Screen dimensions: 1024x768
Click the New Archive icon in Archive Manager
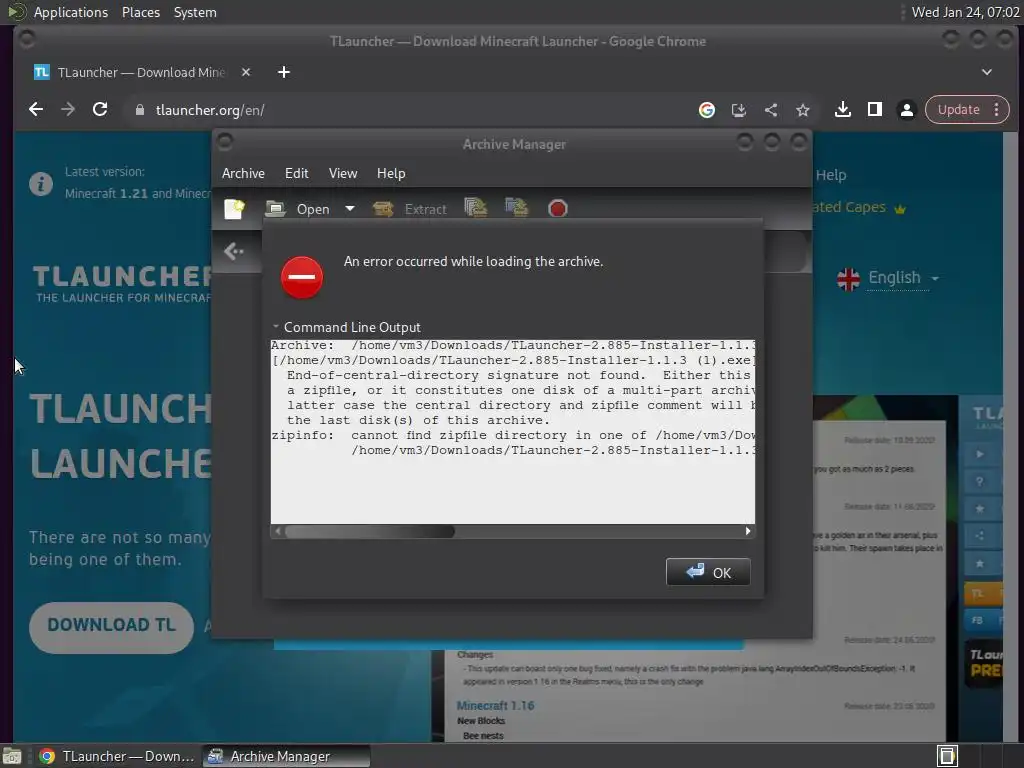point(234,209)
